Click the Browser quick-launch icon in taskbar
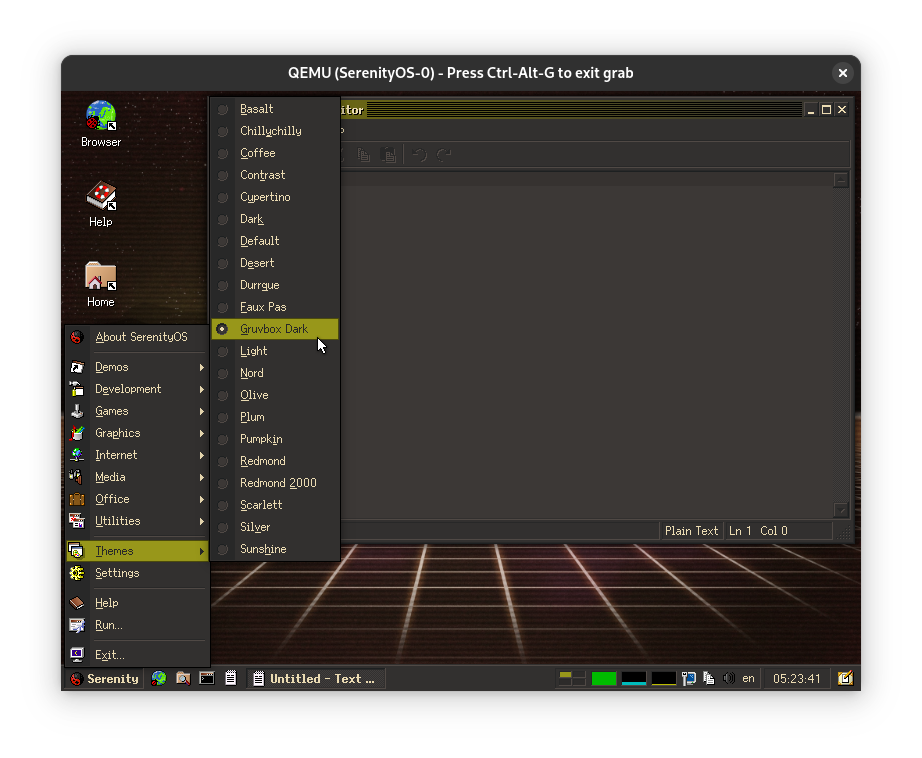 (x=159, y=679)
